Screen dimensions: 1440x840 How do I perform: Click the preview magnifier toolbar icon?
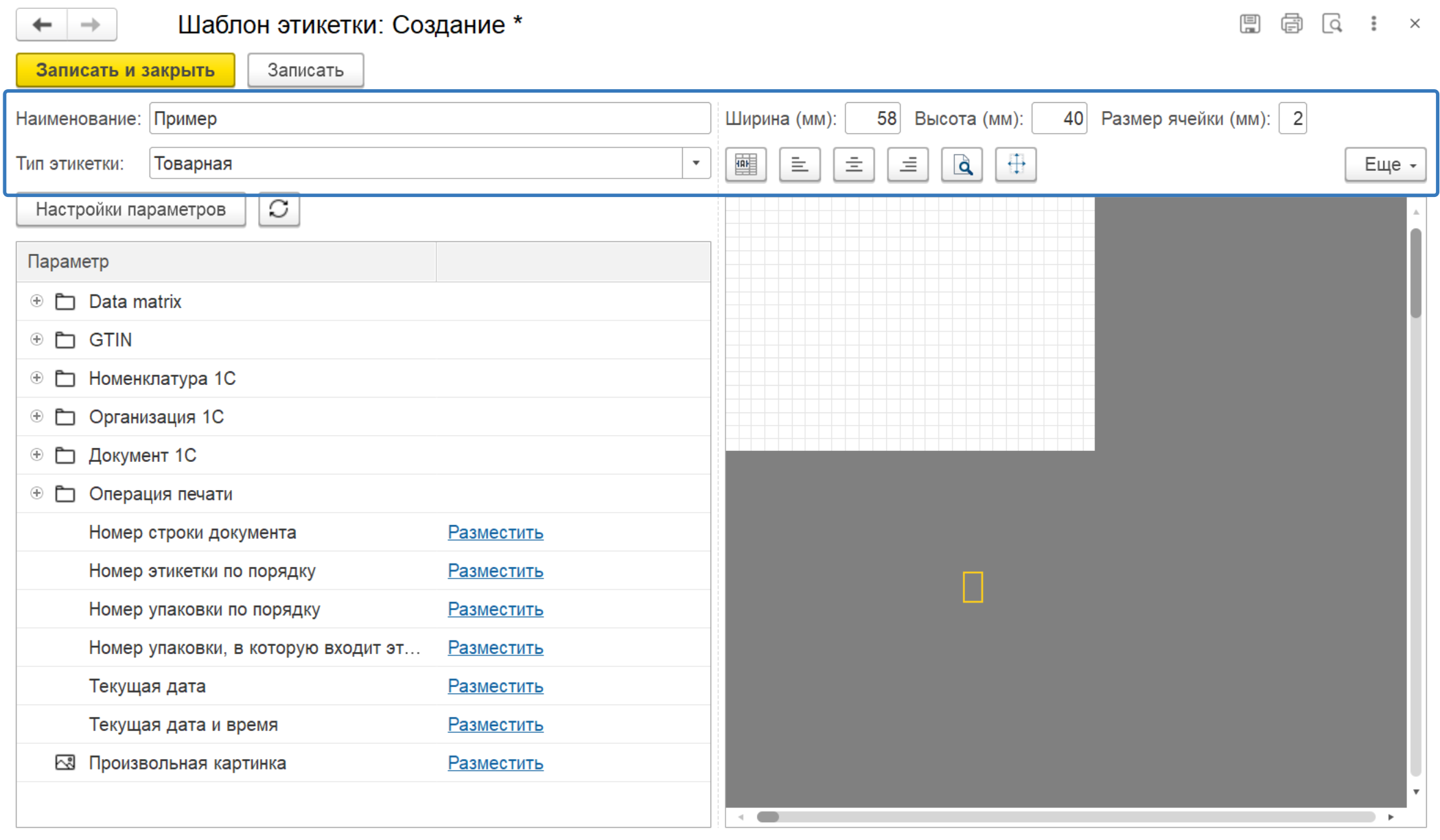pyautogui.click(x=962, y=165)
